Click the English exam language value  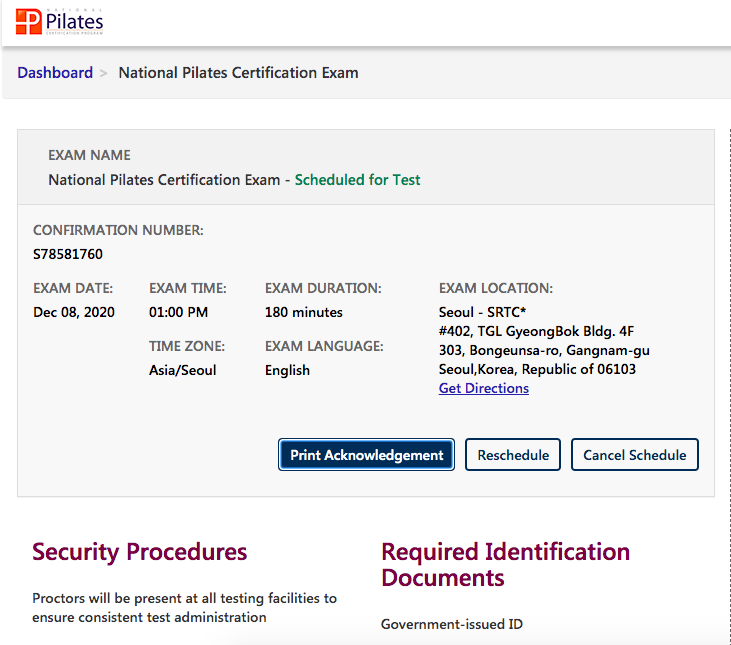pyautogui.click(x=287, y=370)
